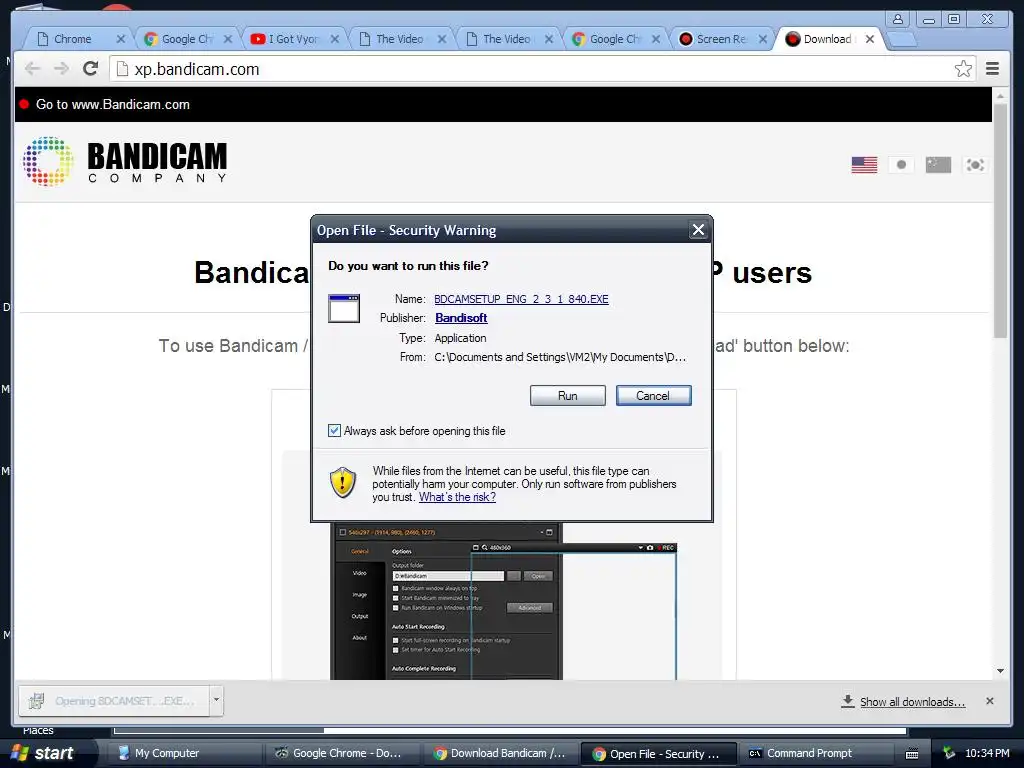Switch to the first Google Ch tab
The image size is (1024, 768).
(x=186, y=39)
